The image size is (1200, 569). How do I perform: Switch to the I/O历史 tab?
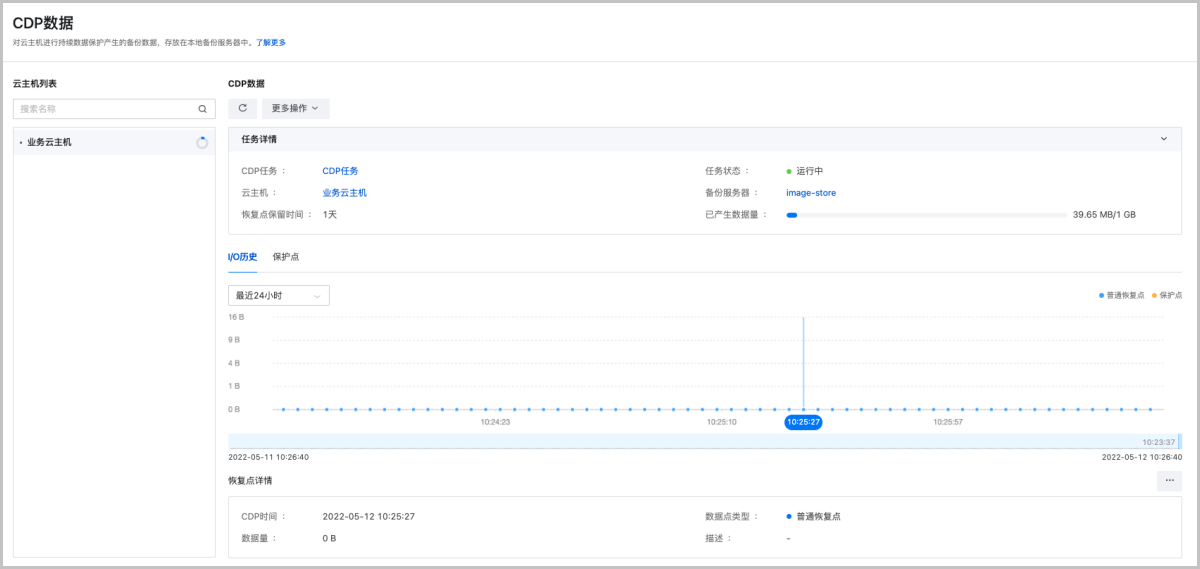click(242, 257)
